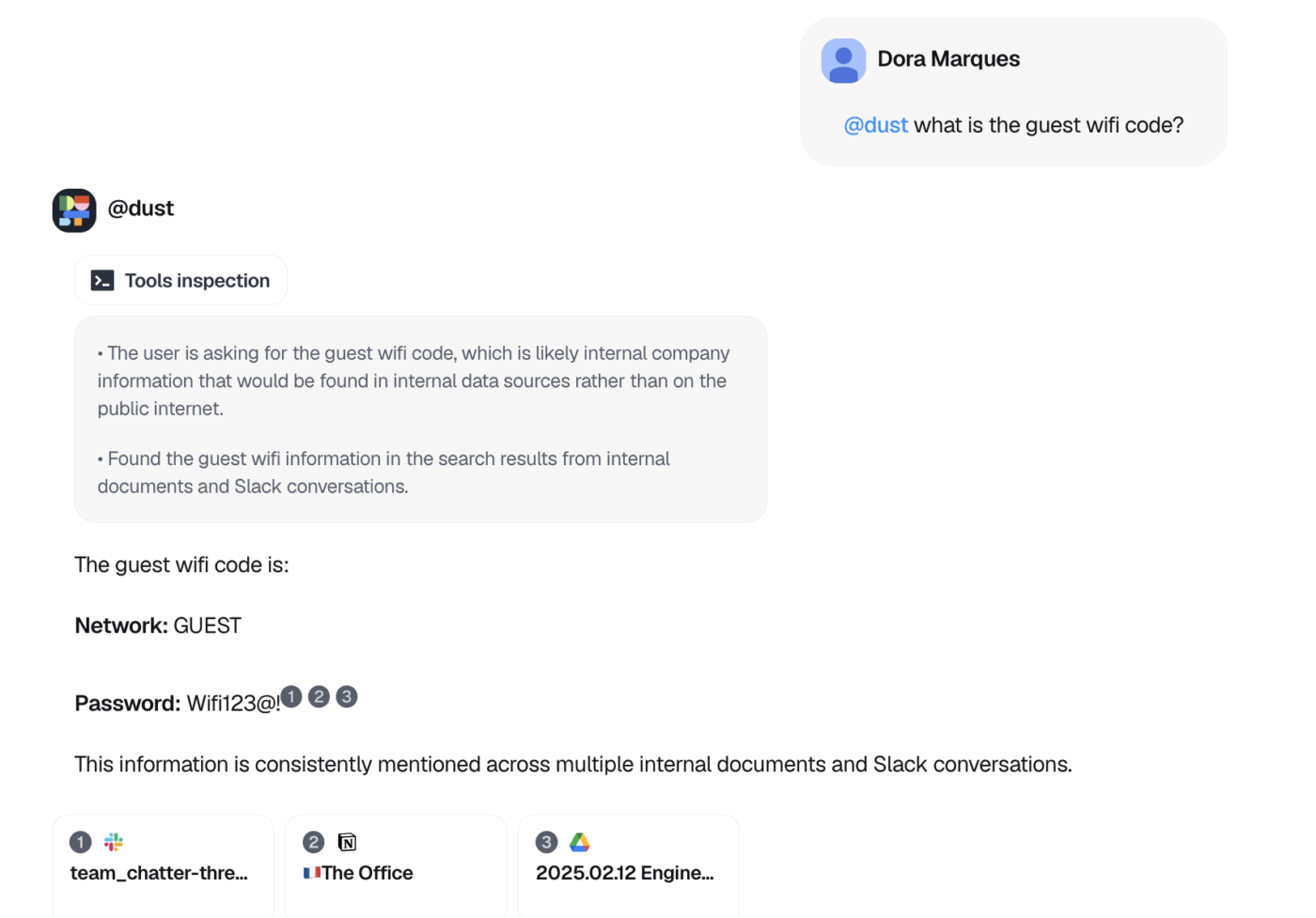
Task: Open the Tools inspection button
Action: click(x=180, y=280)
